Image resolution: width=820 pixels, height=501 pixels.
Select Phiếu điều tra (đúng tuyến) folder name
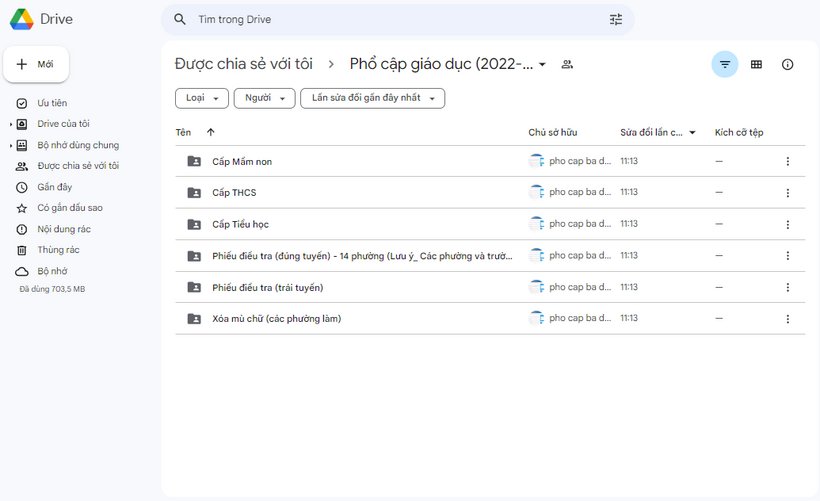[362, 256]
